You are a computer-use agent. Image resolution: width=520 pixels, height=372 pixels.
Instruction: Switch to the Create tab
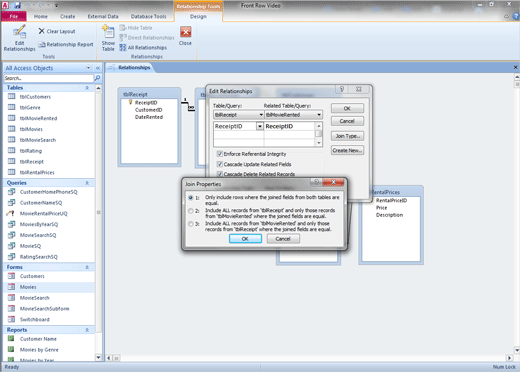tap(68, 16)
